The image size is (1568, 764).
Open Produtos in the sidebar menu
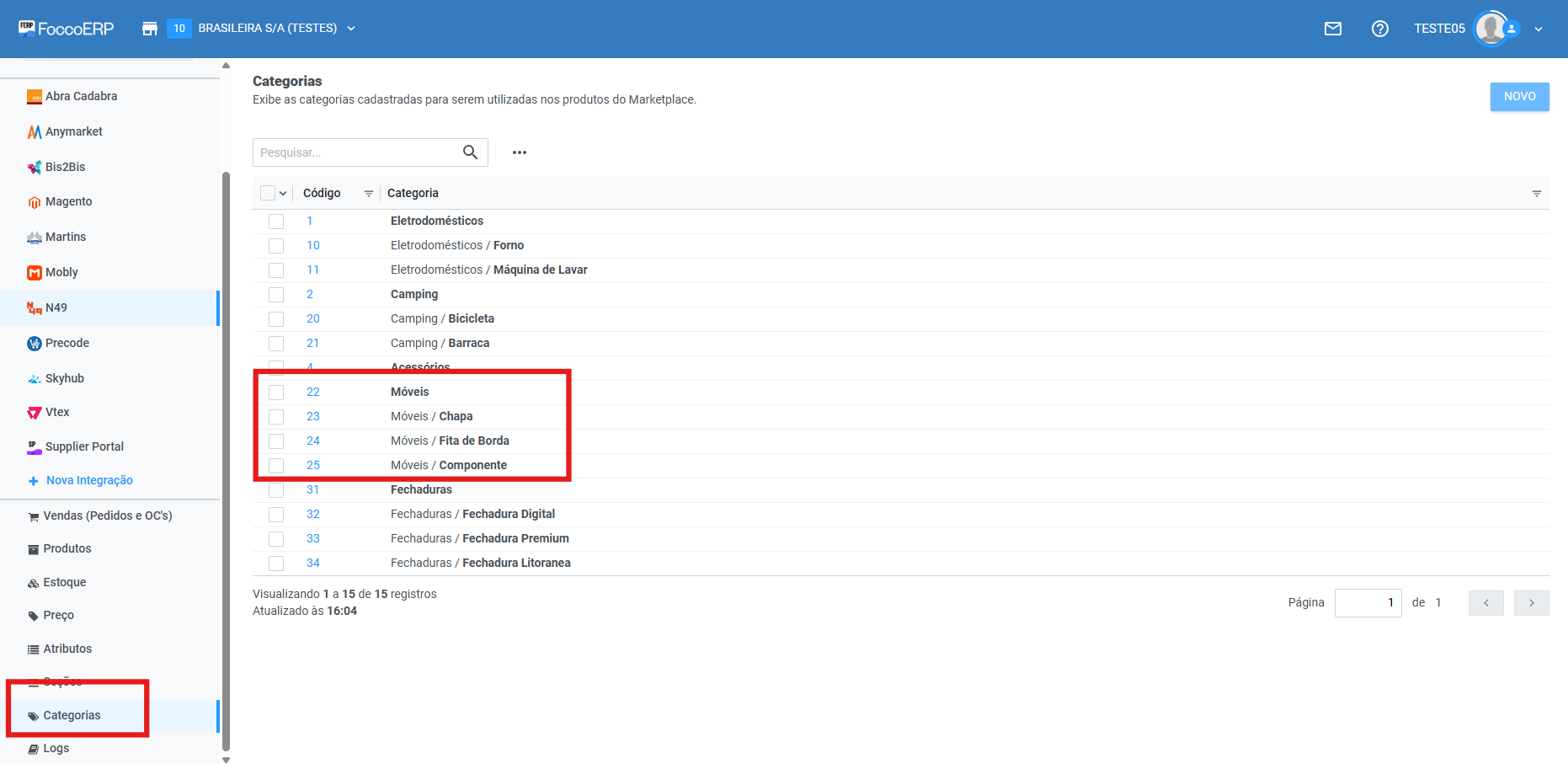67,548
